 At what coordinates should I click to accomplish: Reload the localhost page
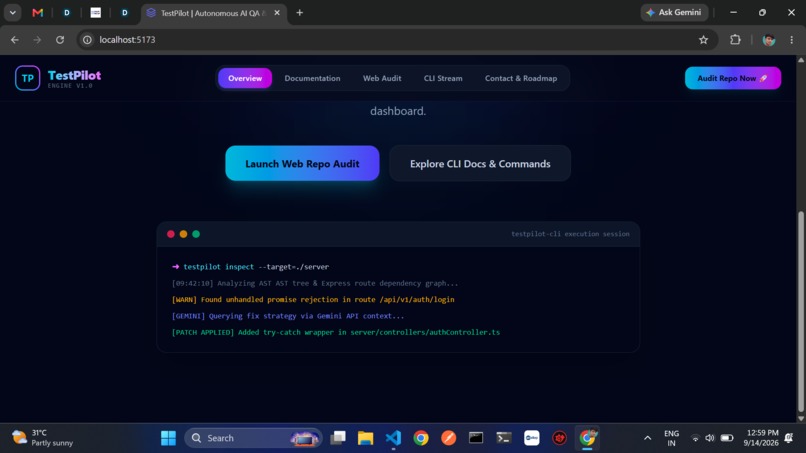[x=60, y=40]
